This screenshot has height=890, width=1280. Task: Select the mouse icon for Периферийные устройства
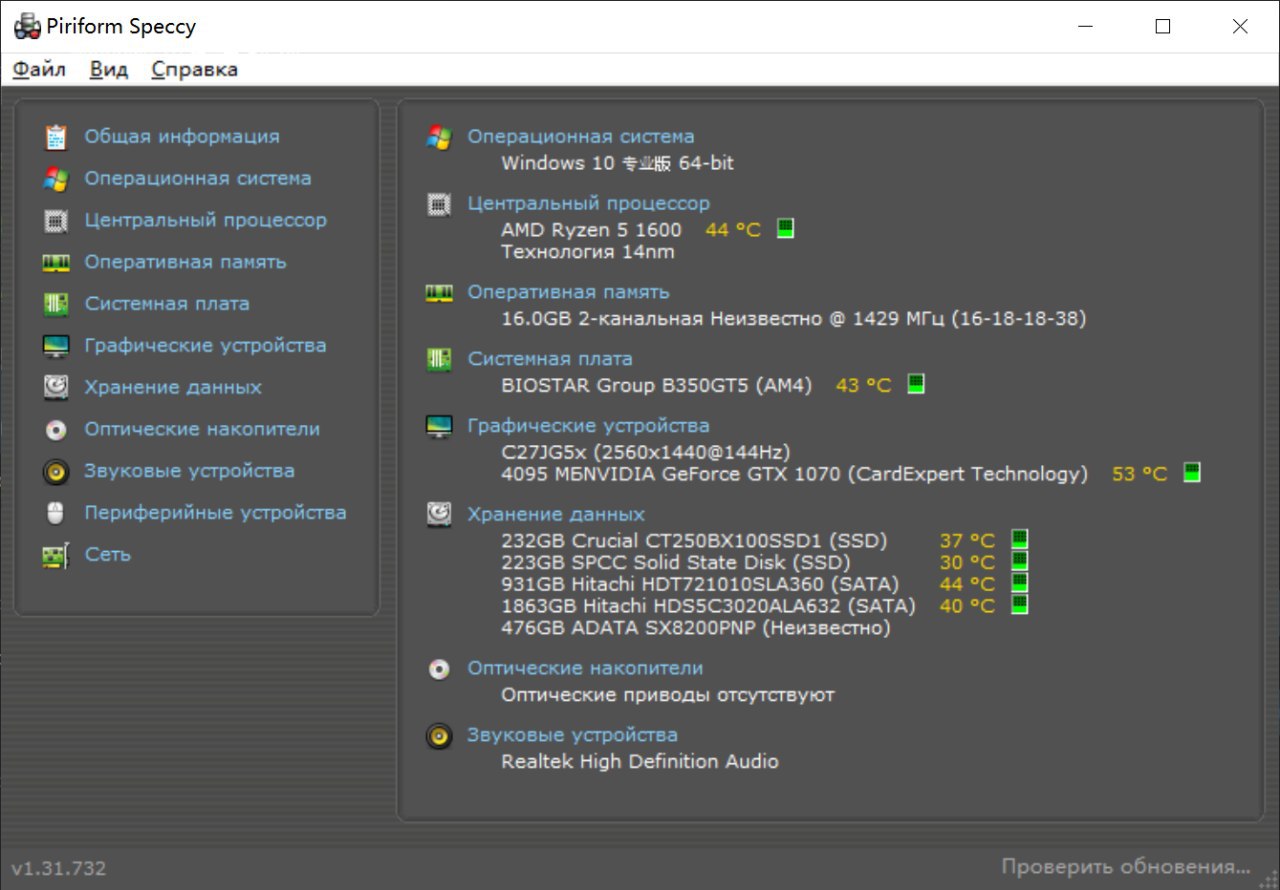[x=56, y=514]
